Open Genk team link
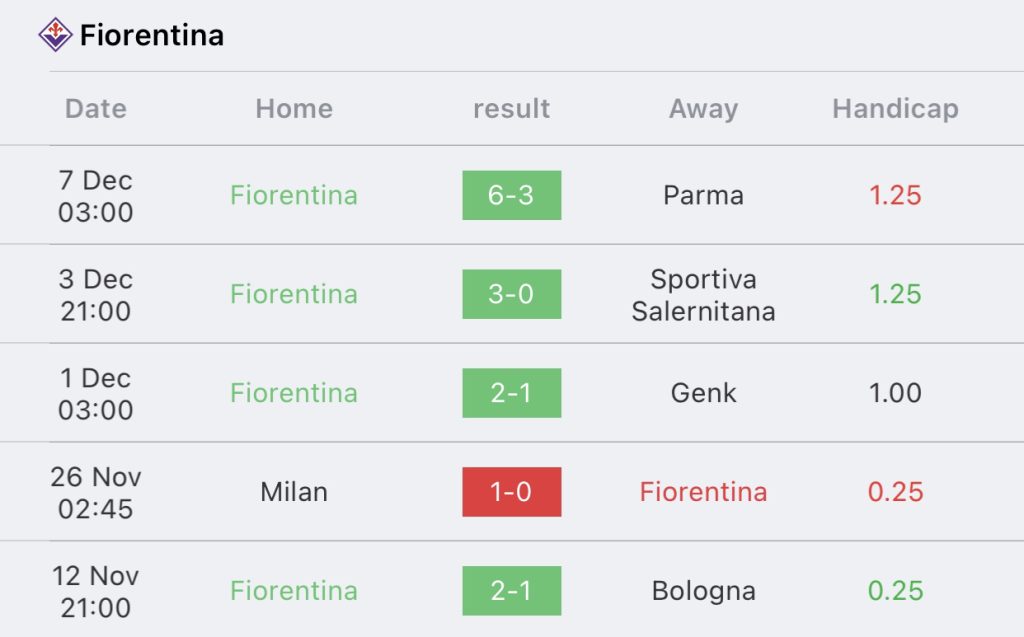The height and width of the screenshot is (637, 1024). tap(703, 393)
